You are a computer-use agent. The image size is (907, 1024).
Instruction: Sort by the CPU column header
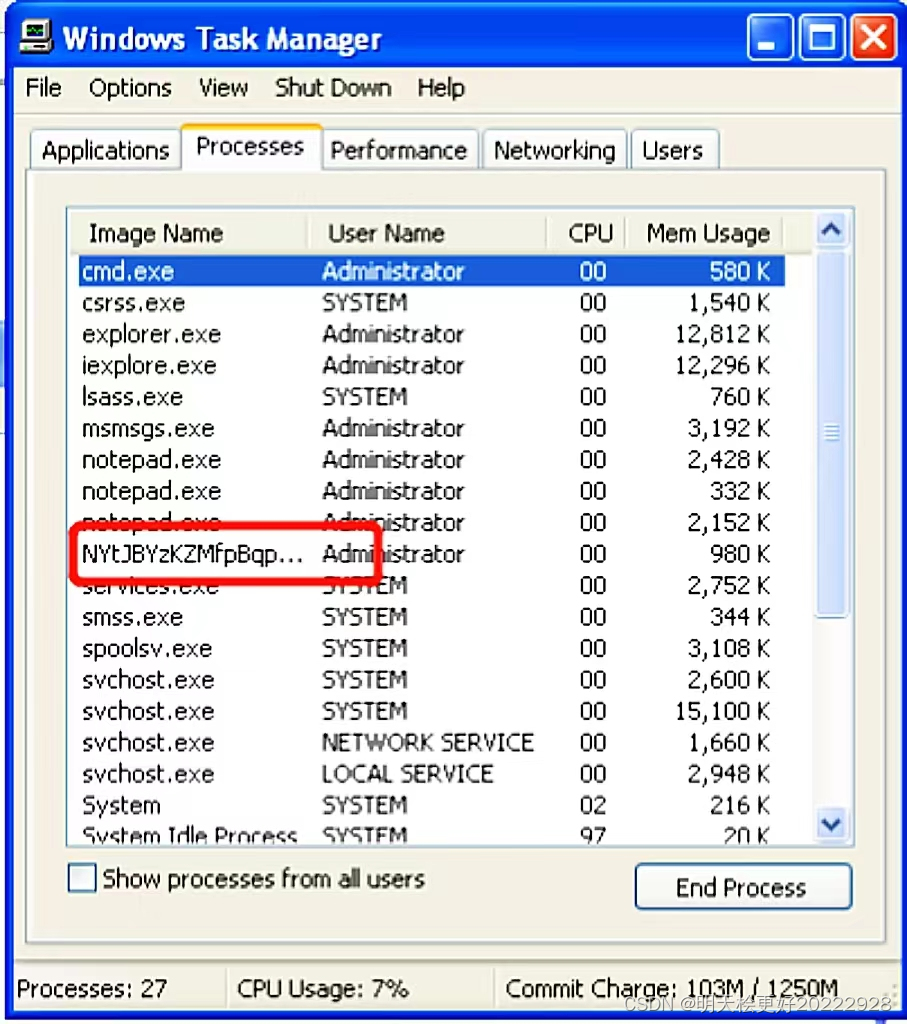[586, 232]
